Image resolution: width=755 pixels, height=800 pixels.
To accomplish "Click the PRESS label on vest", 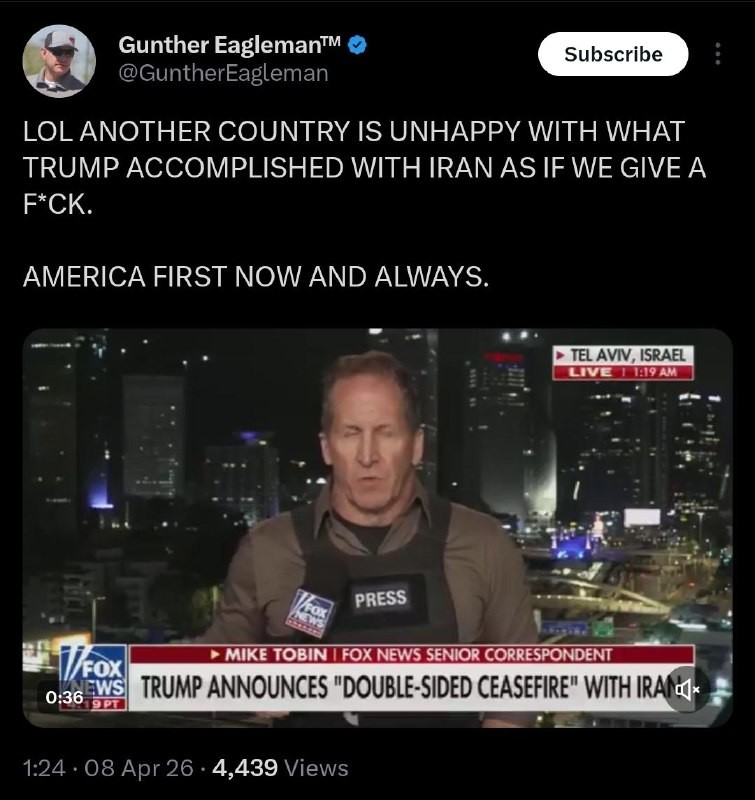I will [381, 598].
